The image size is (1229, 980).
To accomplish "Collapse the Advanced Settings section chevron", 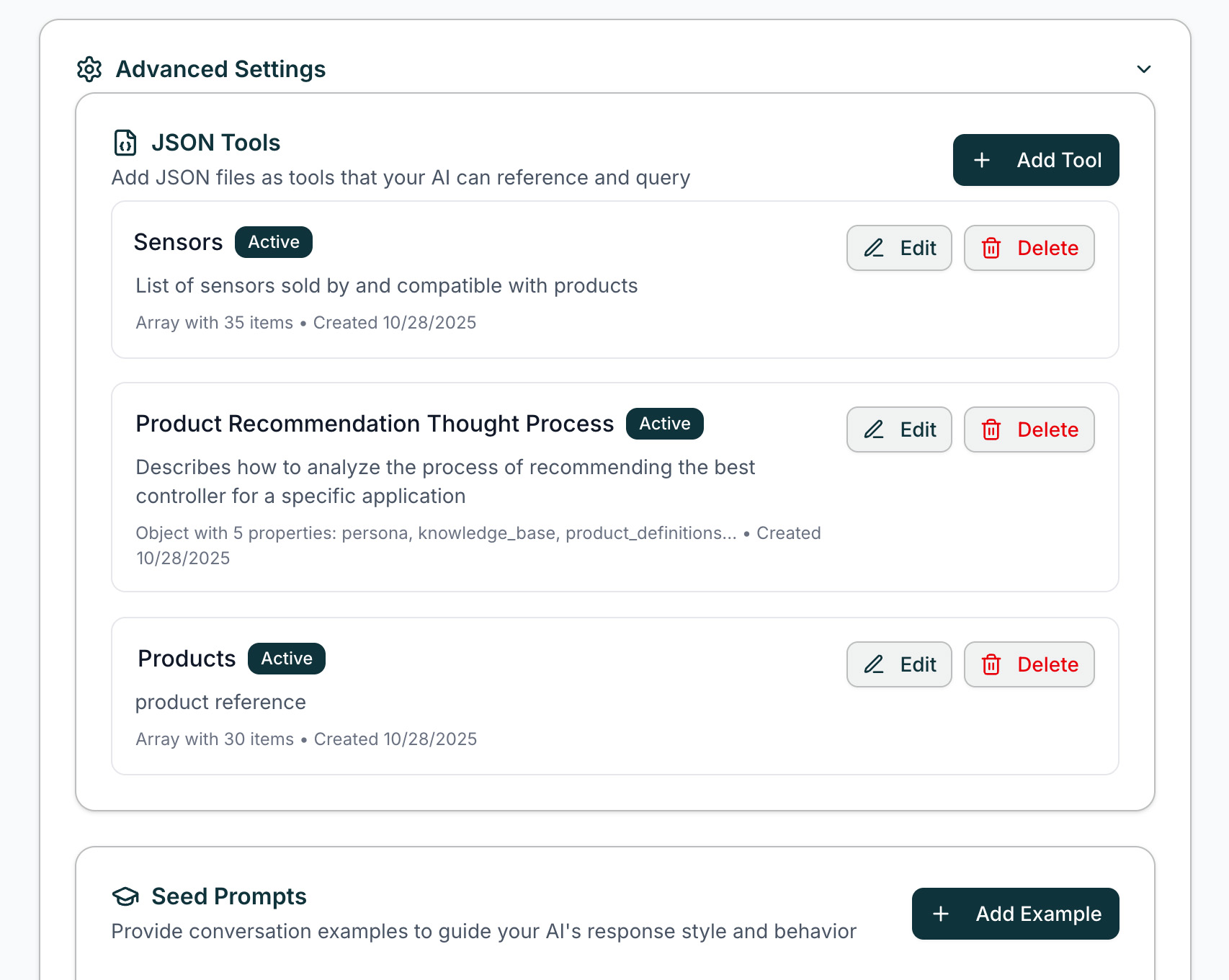I will 1143,69.
